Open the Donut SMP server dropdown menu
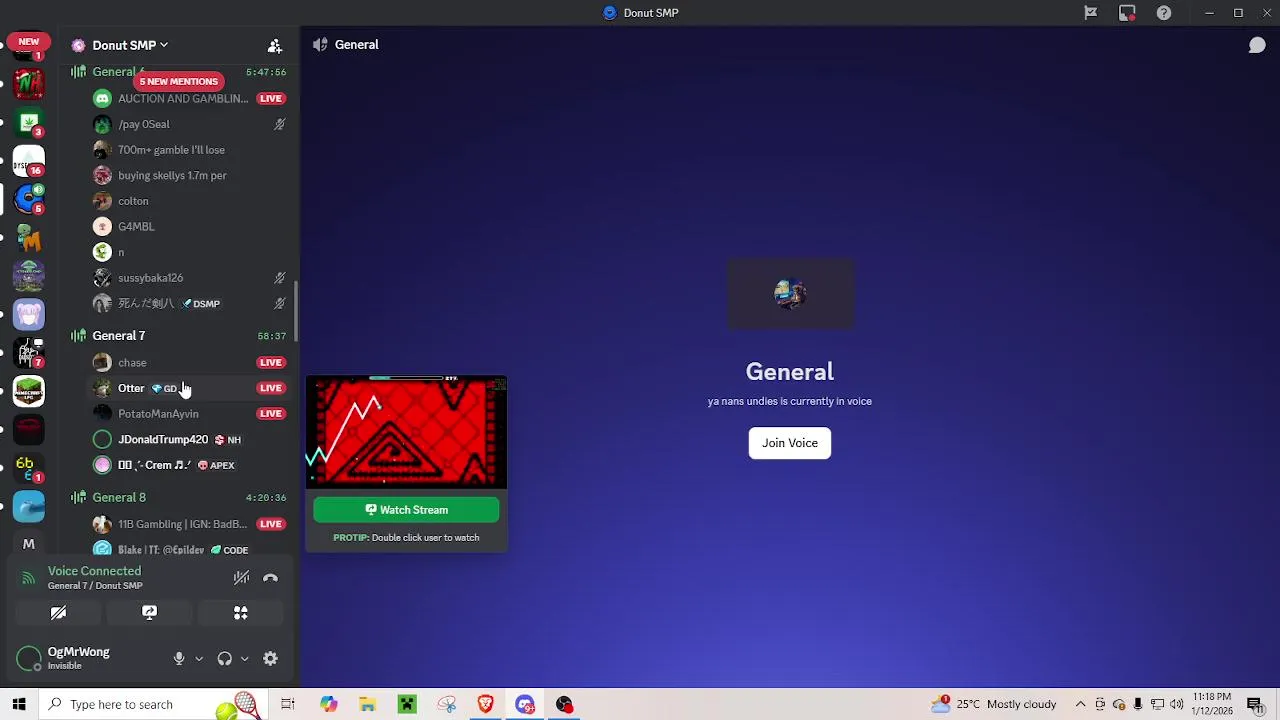1280x720 pixels. pyautogui.click(x=130, y=45)
